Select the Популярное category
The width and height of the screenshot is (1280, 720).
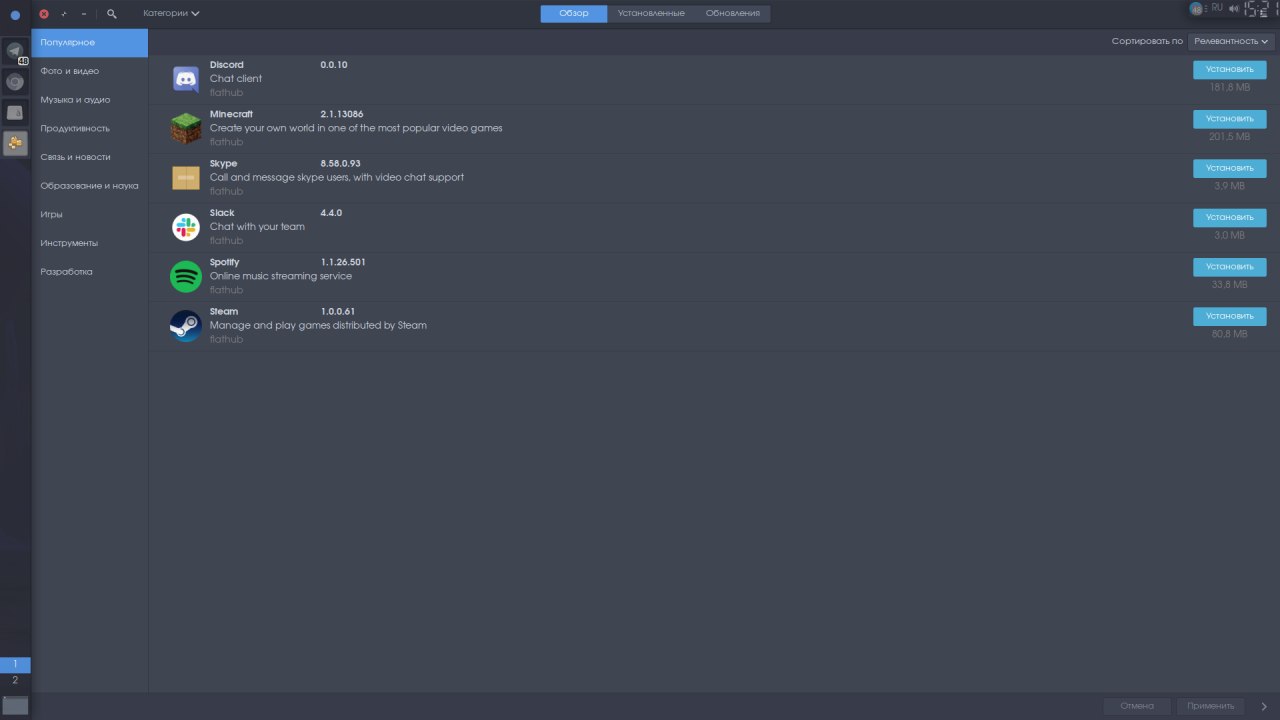[x=89, y=43]
